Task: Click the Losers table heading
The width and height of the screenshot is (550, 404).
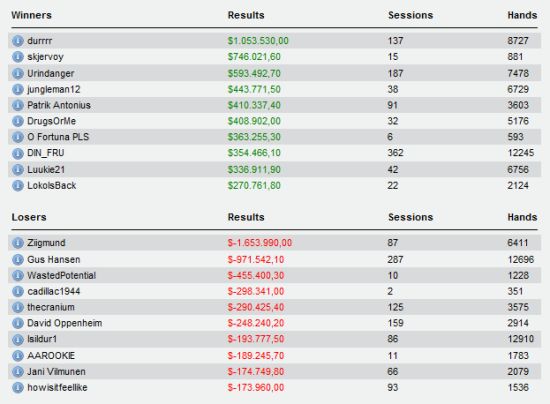Action: pyautogui.click(x=29, y=217)
